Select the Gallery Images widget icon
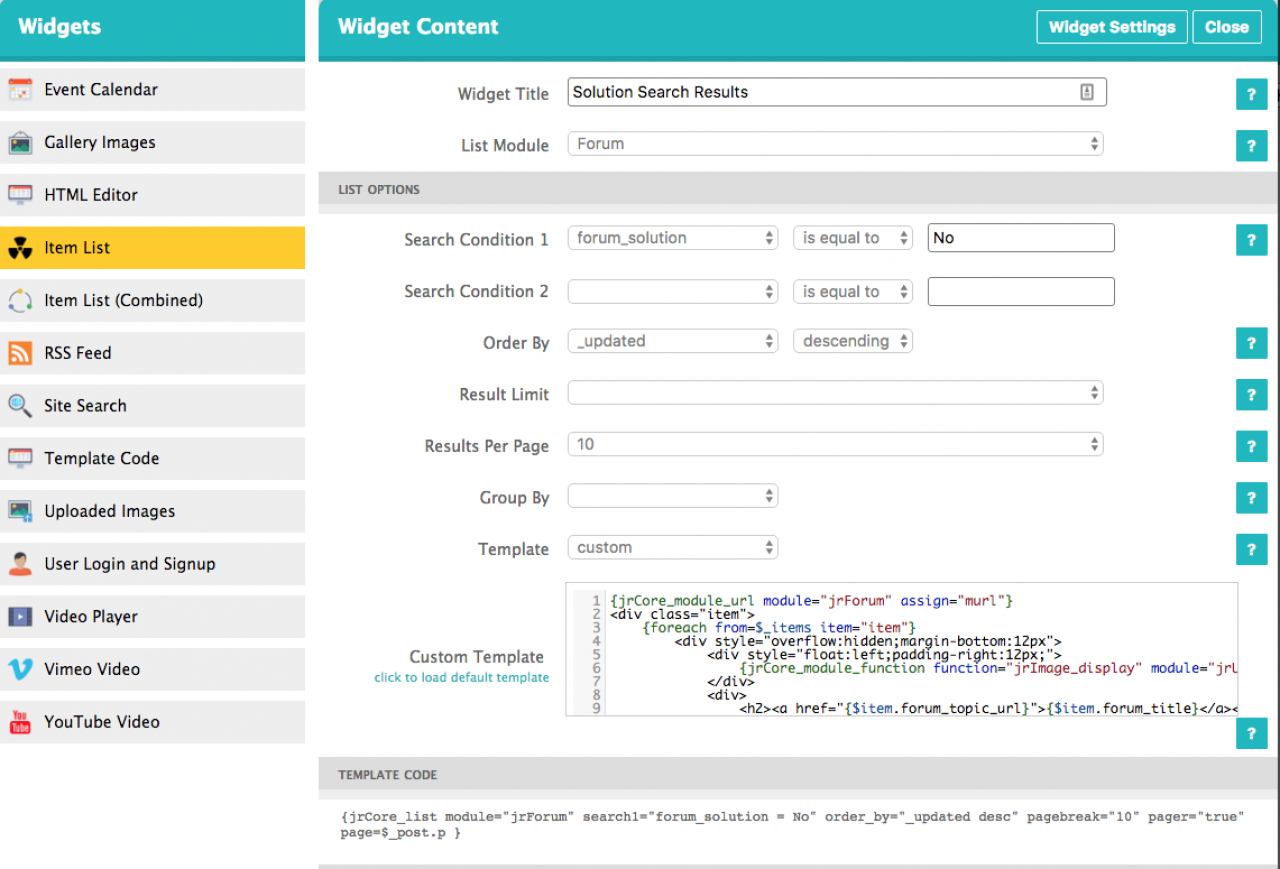 (x=20, y=143)
